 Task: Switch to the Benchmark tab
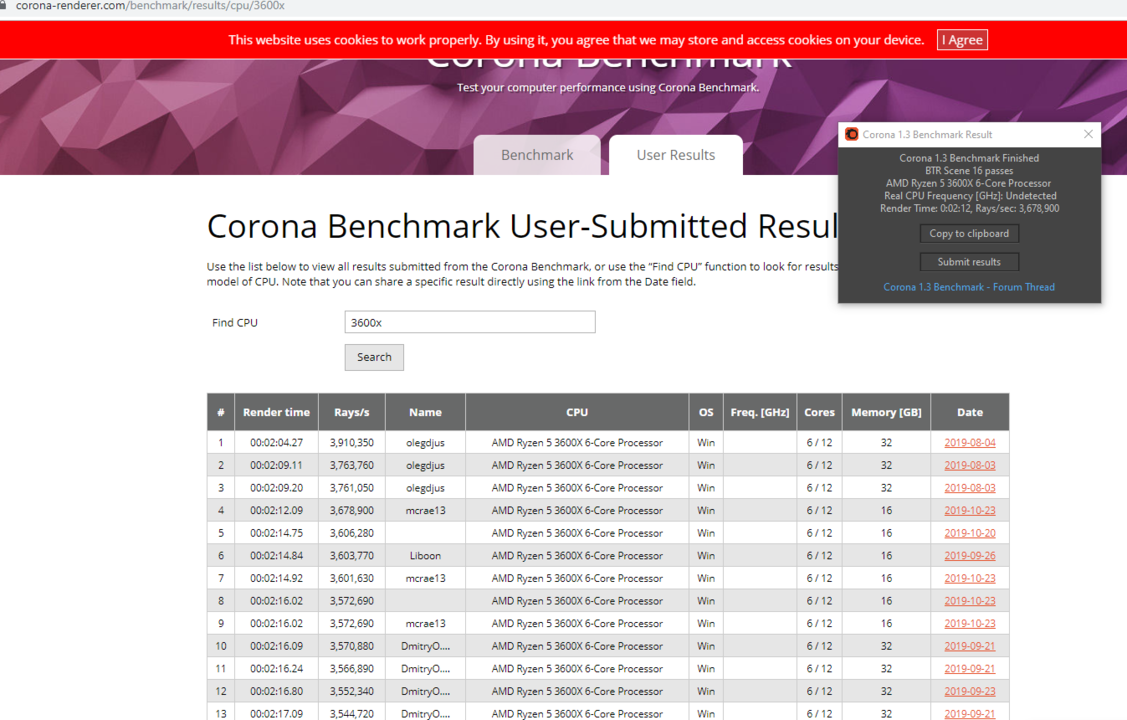coord(537,155)
